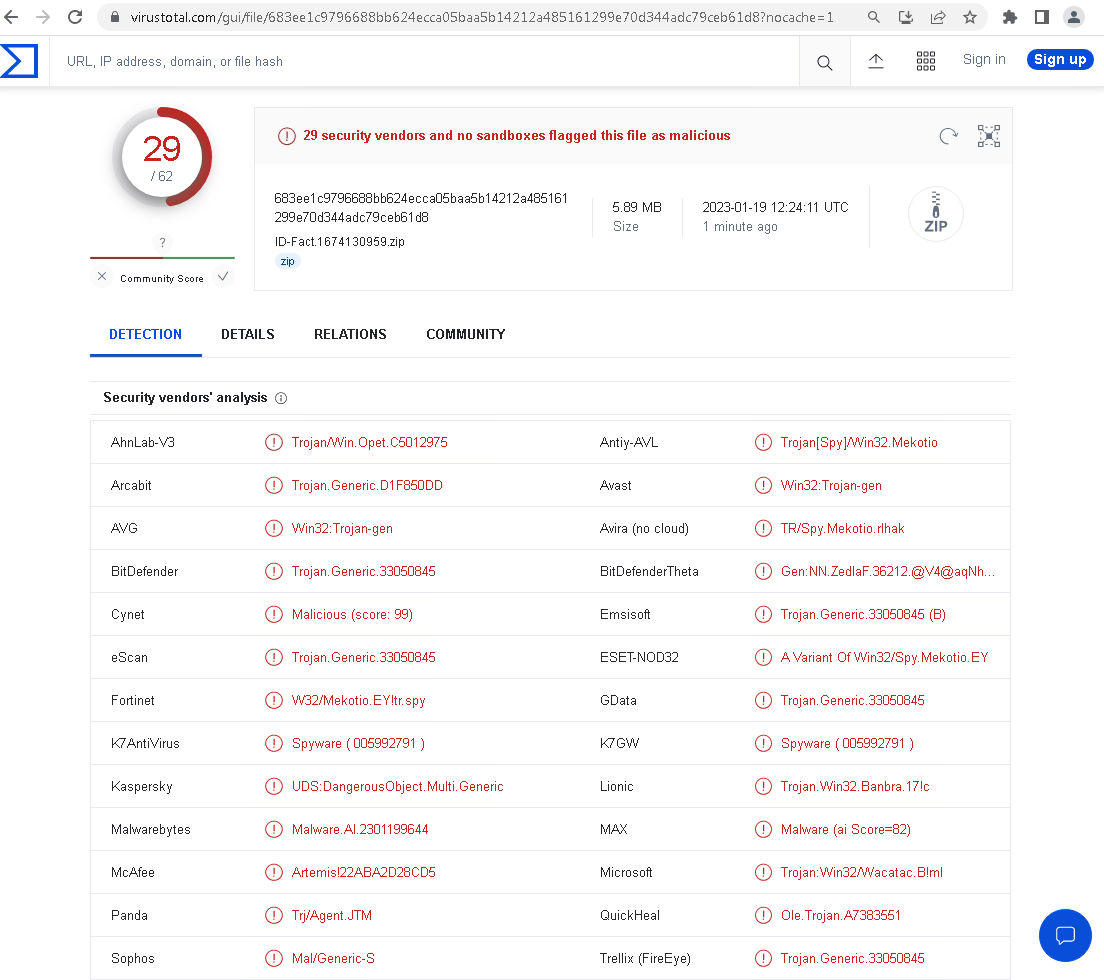Screen dimensions: 1104x980
Task: Click the VirusTotal logo icon
Action: tap(19, 61)
